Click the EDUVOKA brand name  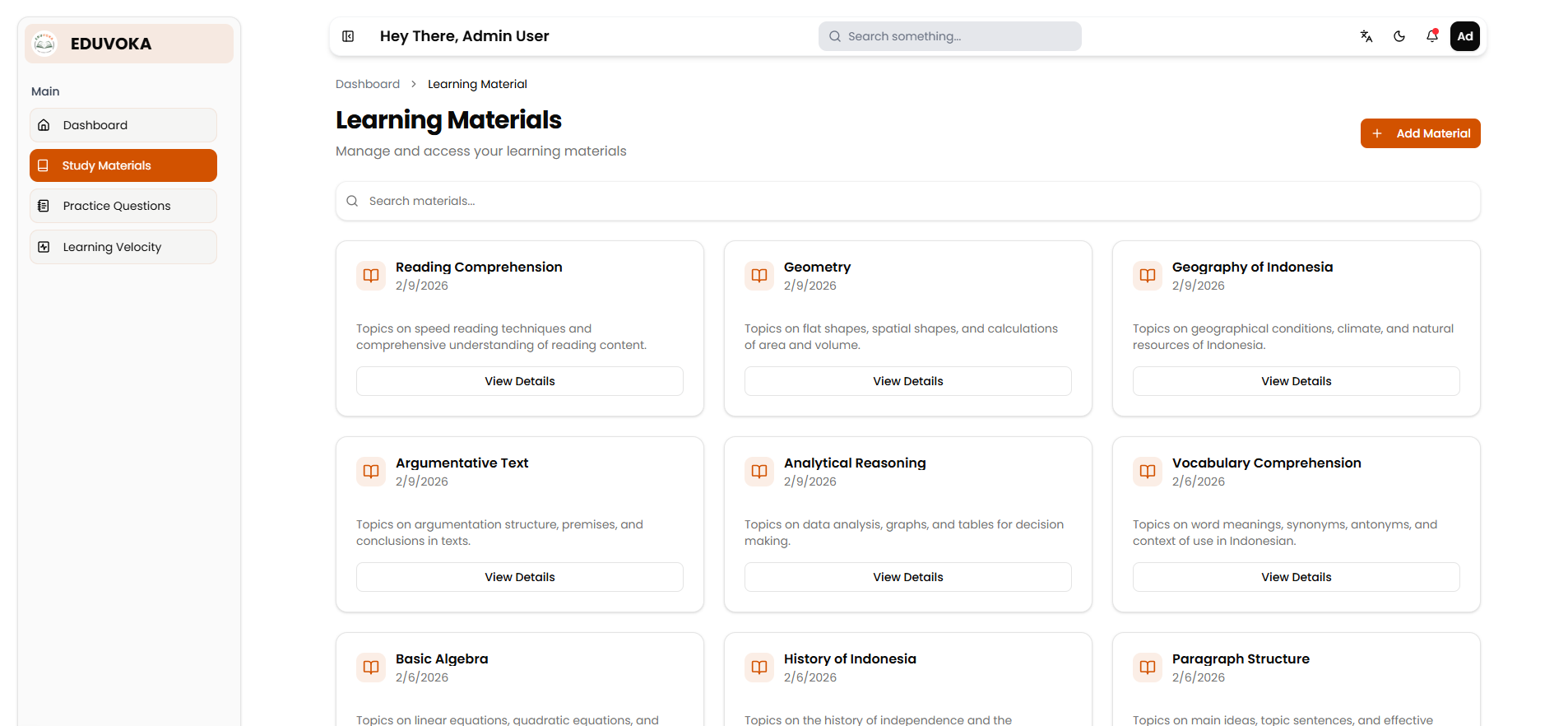pyautogui.click(x=111, y=44)
